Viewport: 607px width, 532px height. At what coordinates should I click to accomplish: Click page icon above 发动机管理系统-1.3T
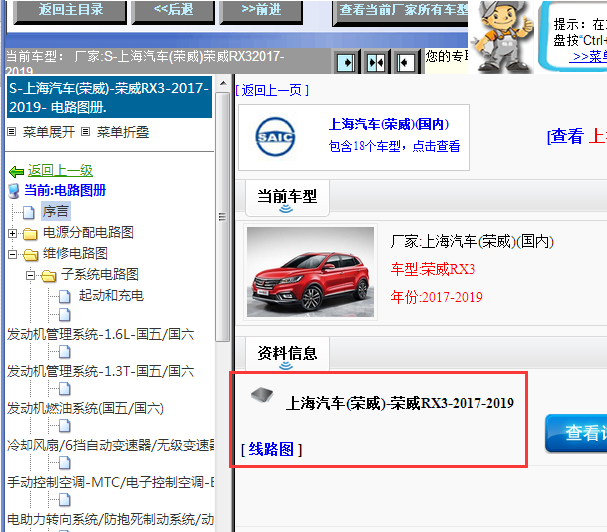65,352
